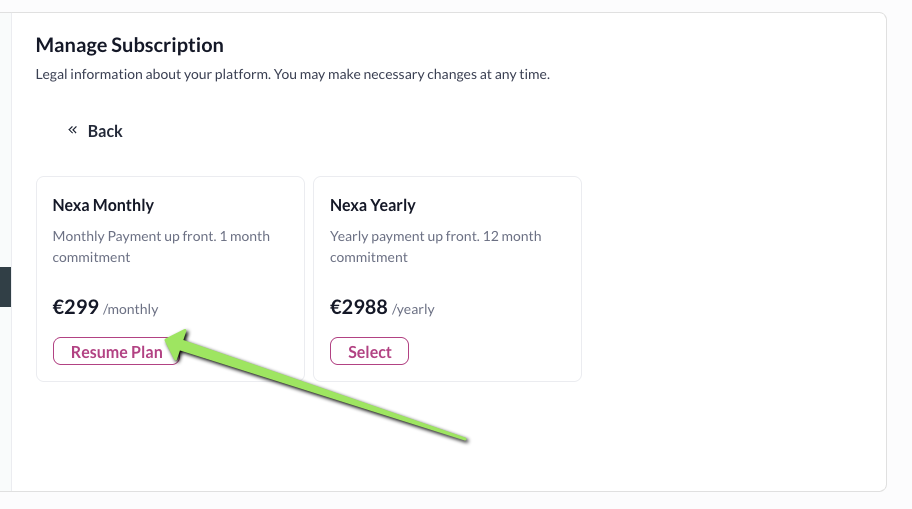Click the €299 price text
Image resolution: width=912 pixels, height=509 pixels.
click(75, 307)
